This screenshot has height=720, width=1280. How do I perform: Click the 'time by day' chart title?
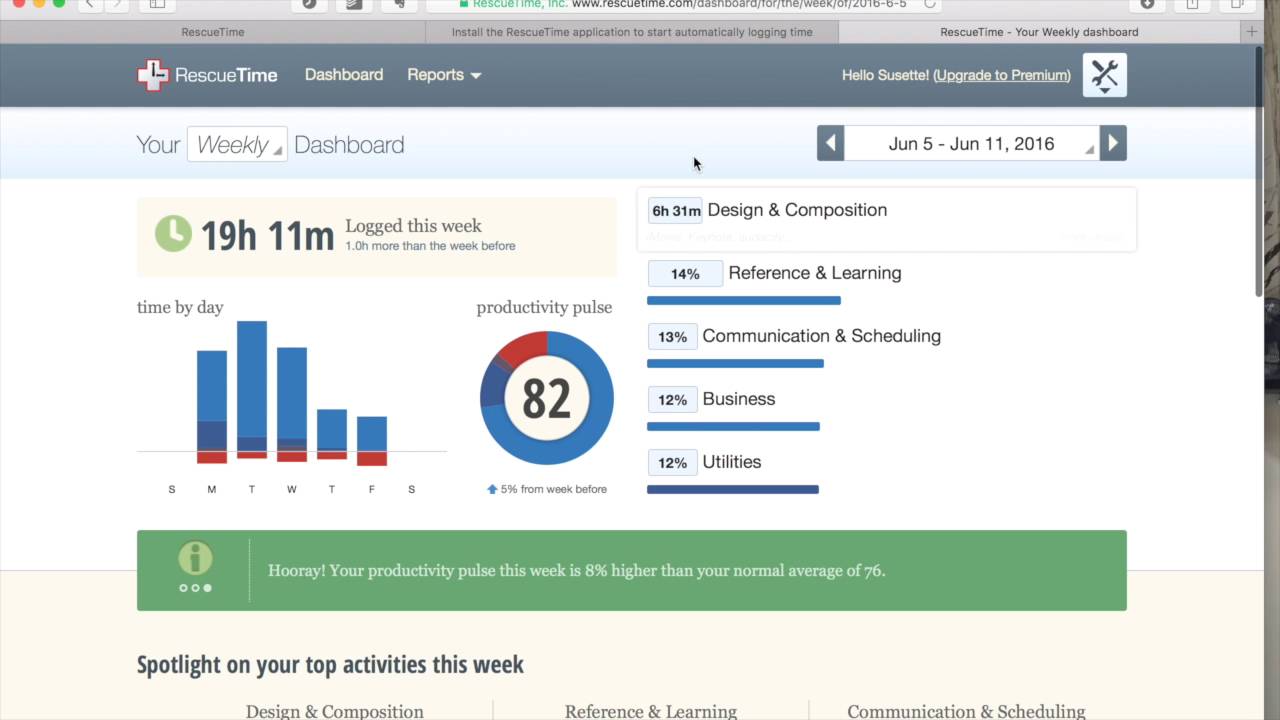[180, 307]
